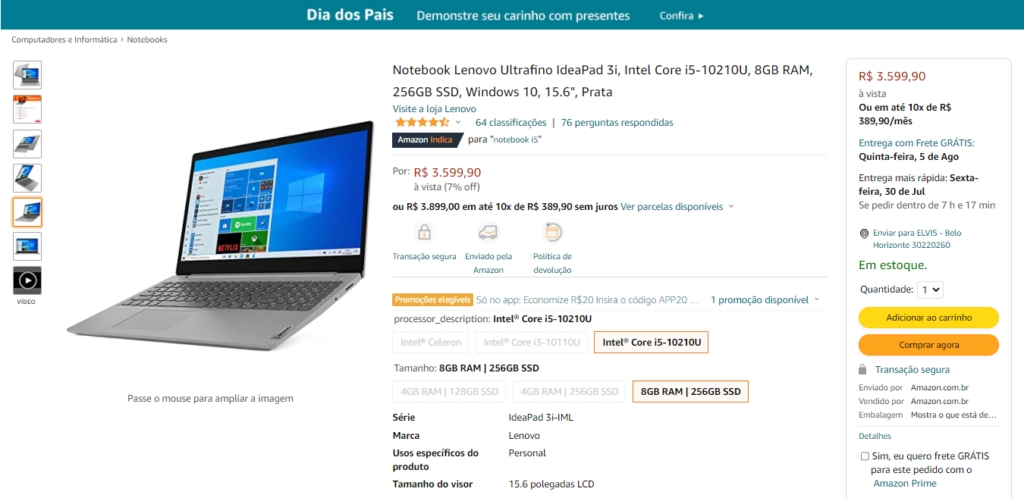Click the star rating icons
1024x498 pixels.
(422, 123)
